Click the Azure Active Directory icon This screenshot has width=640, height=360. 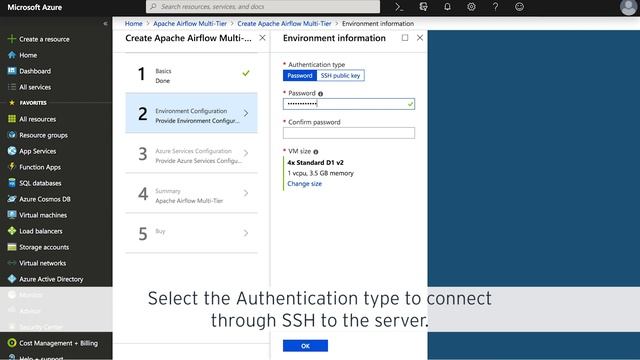click(x=11, y=279)
